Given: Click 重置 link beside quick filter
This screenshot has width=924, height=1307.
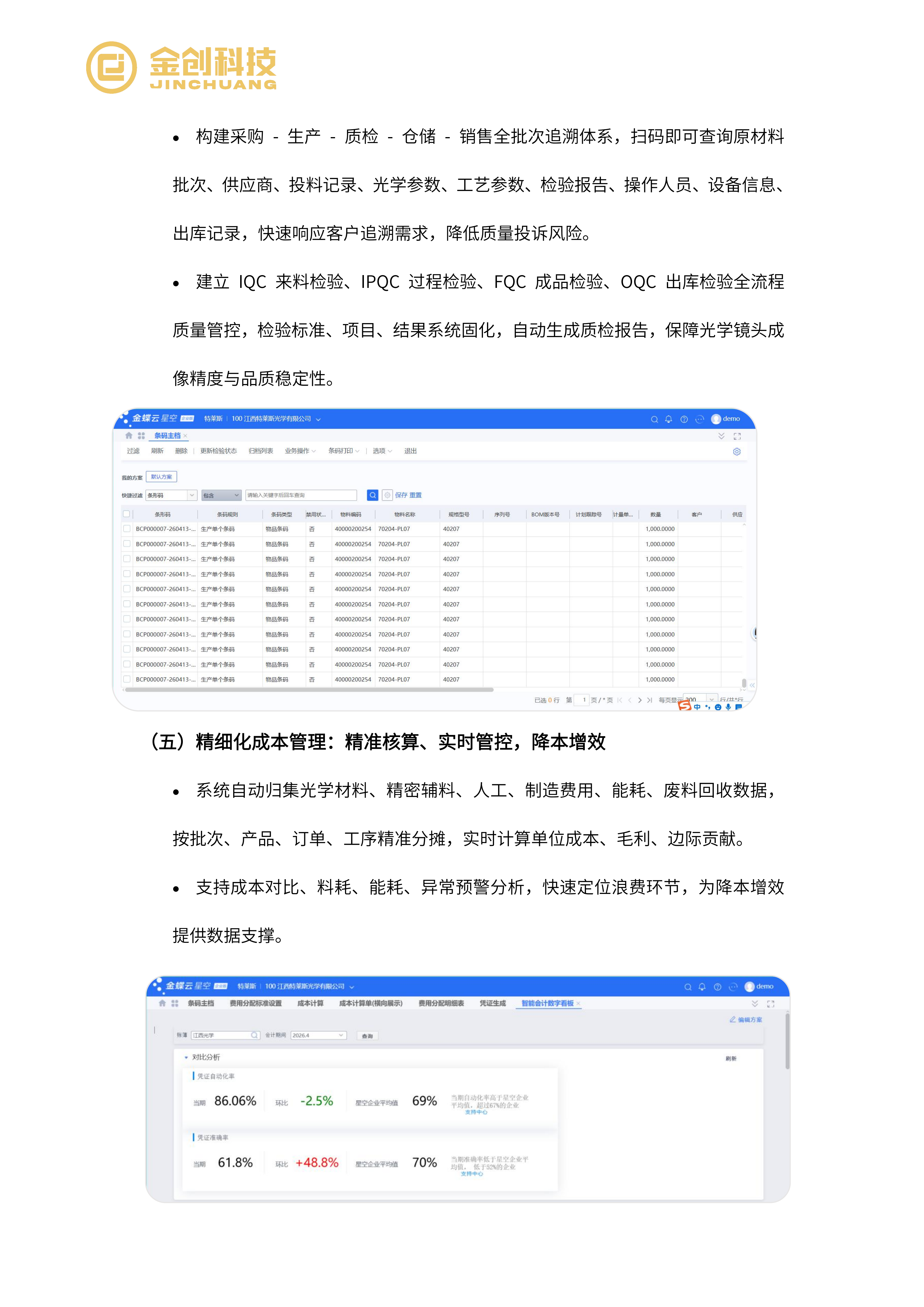Looking at the screenshot, I should pos(416,495).
